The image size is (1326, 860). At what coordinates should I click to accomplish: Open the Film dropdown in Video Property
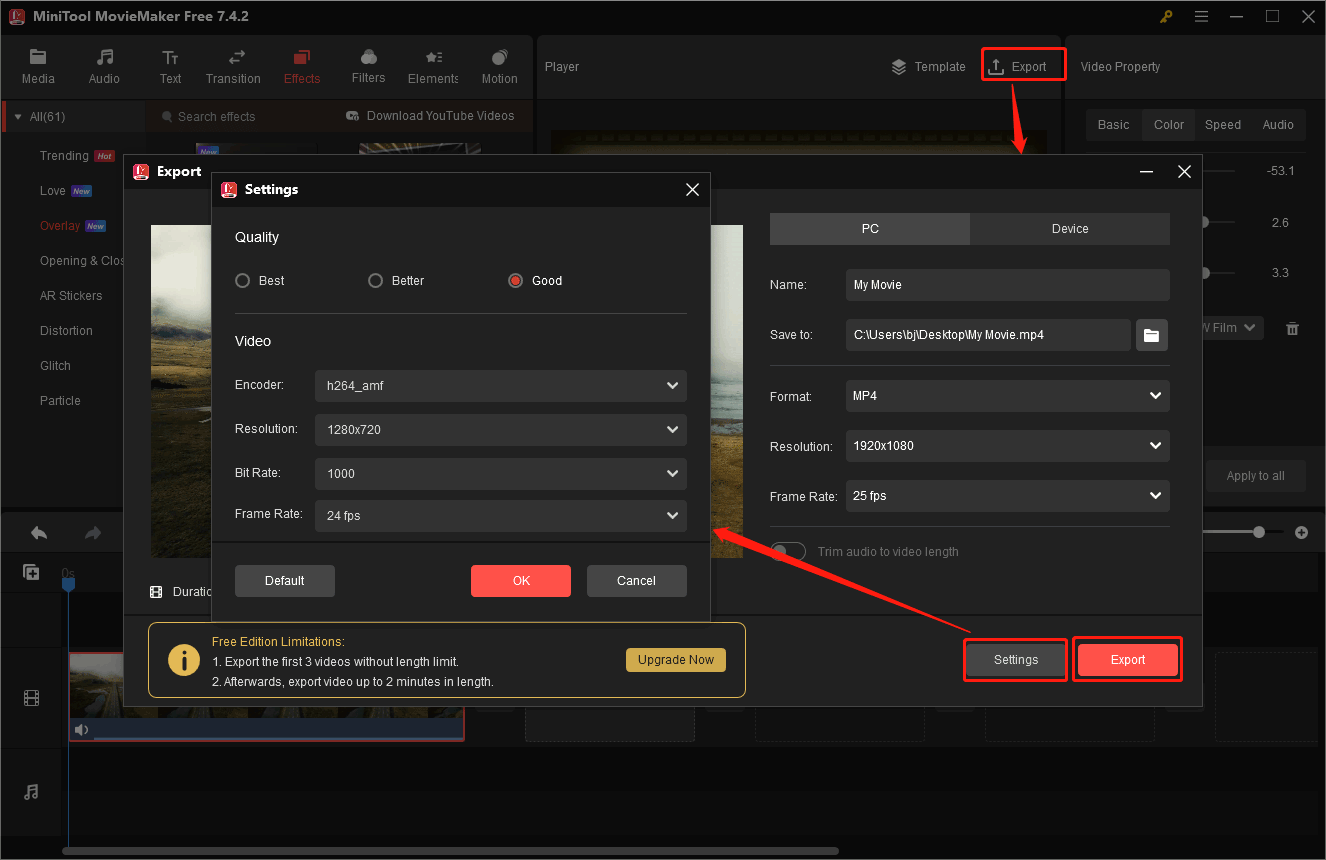(x=1235, y=328)
